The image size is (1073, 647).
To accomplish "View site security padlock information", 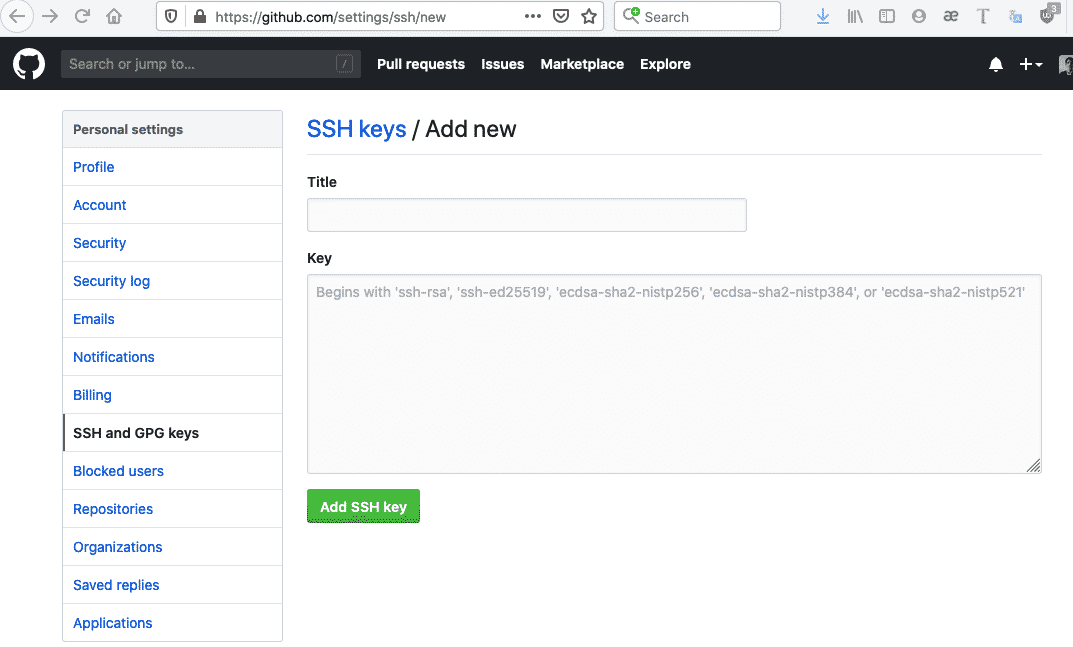I will point(200,16).
